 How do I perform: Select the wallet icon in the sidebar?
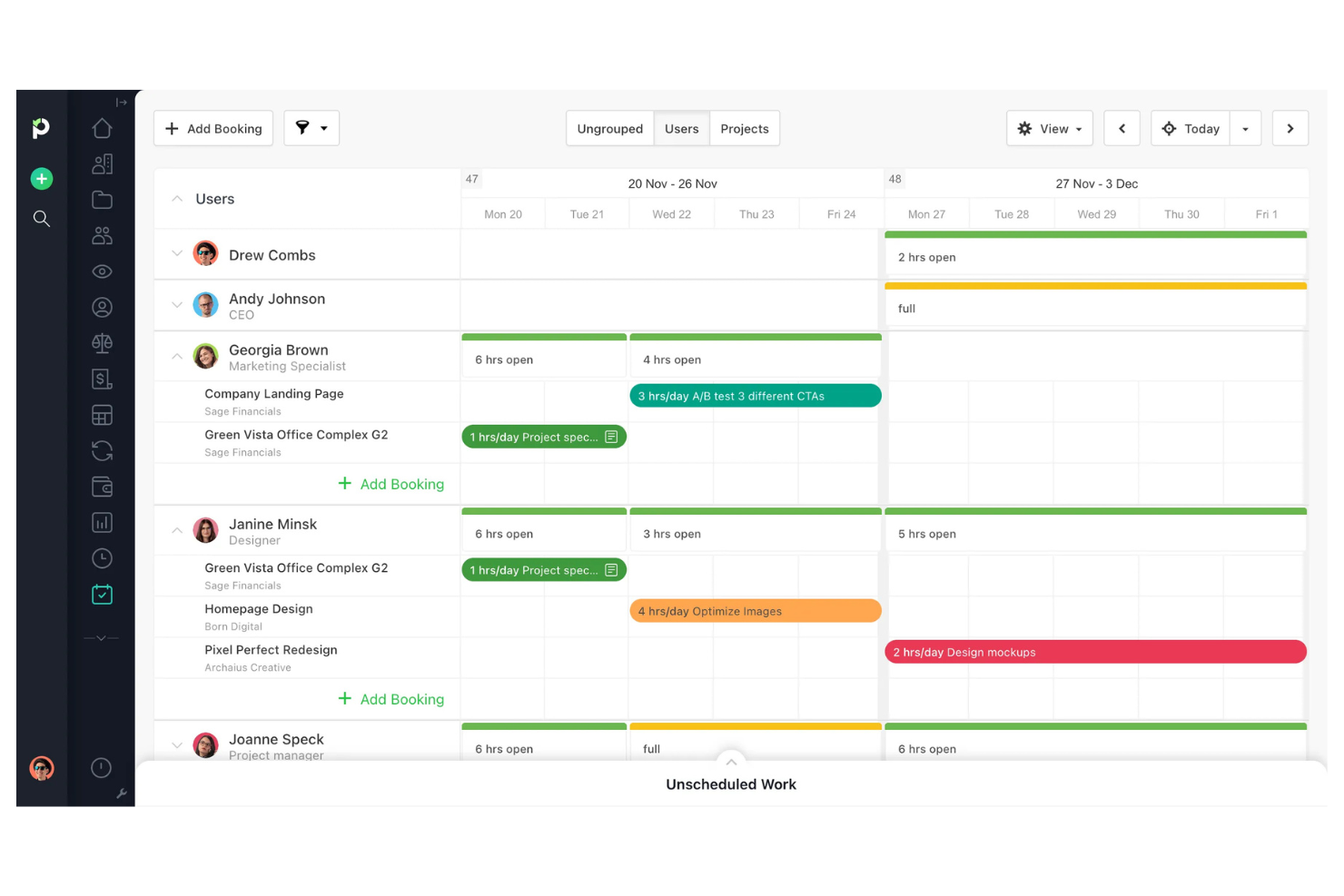coord(102,487)
